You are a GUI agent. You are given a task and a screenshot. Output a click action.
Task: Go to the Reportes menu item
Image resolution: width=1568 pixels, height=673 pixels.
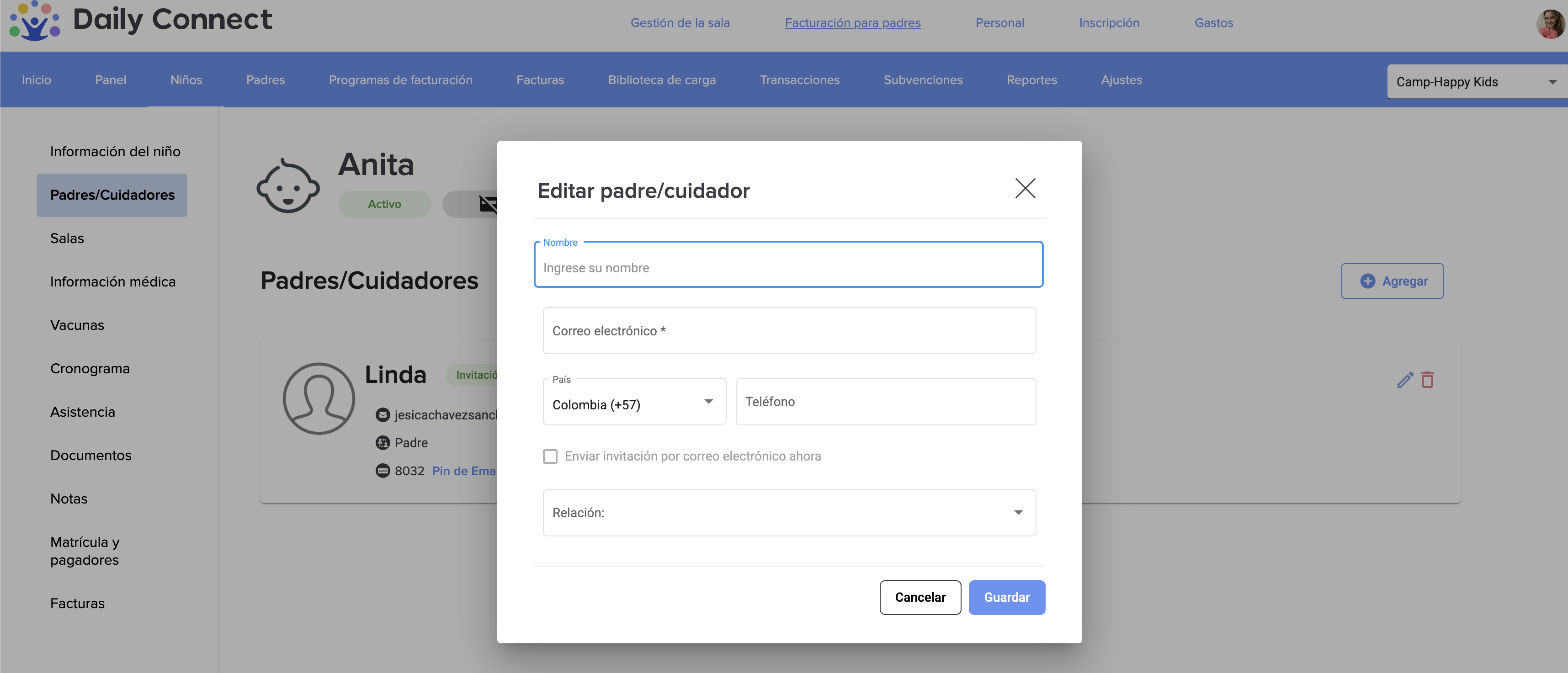[1031, 79]
